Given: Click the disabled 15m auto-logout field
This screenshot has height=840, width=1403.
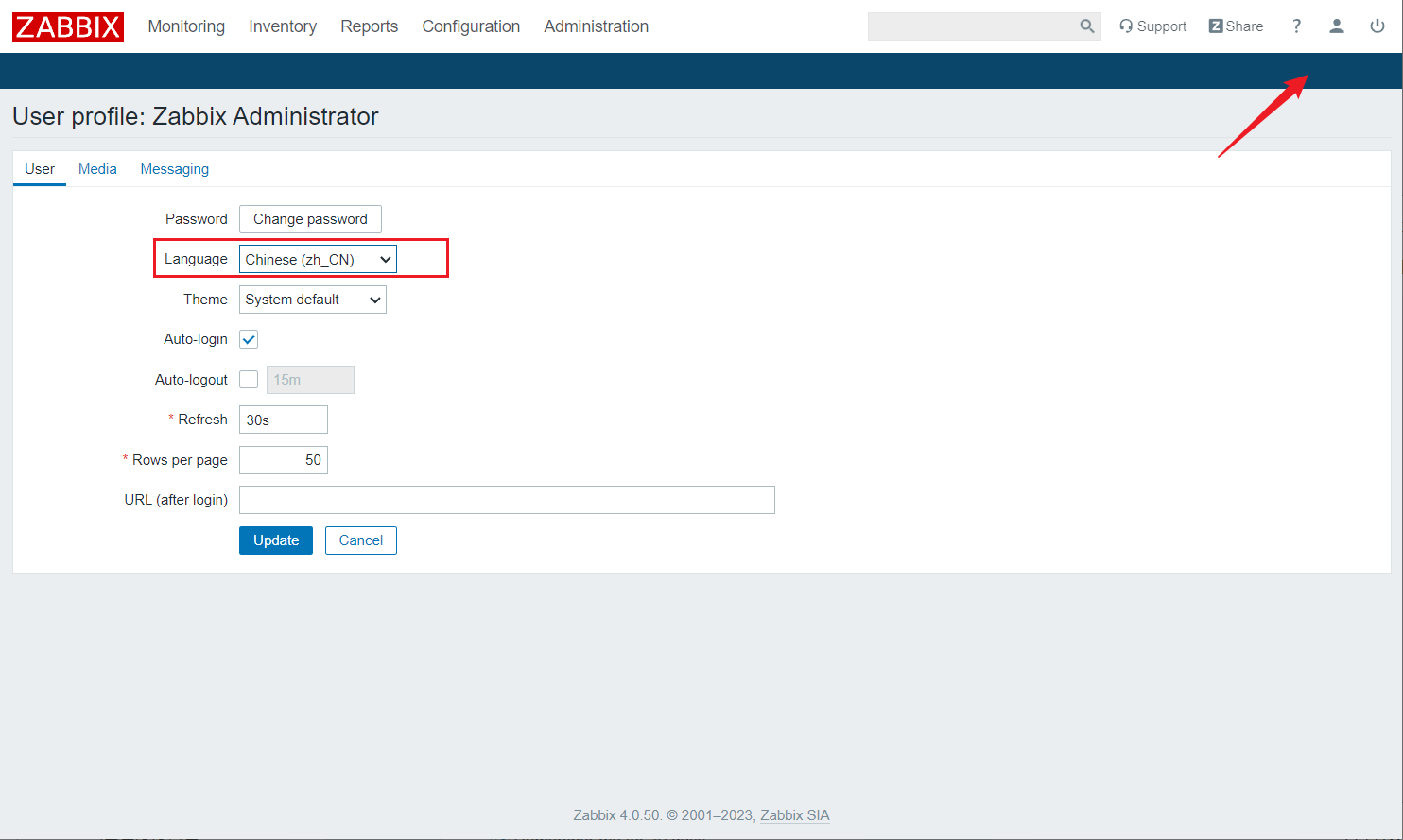Looking at the screenshot, I should point(310,380).
